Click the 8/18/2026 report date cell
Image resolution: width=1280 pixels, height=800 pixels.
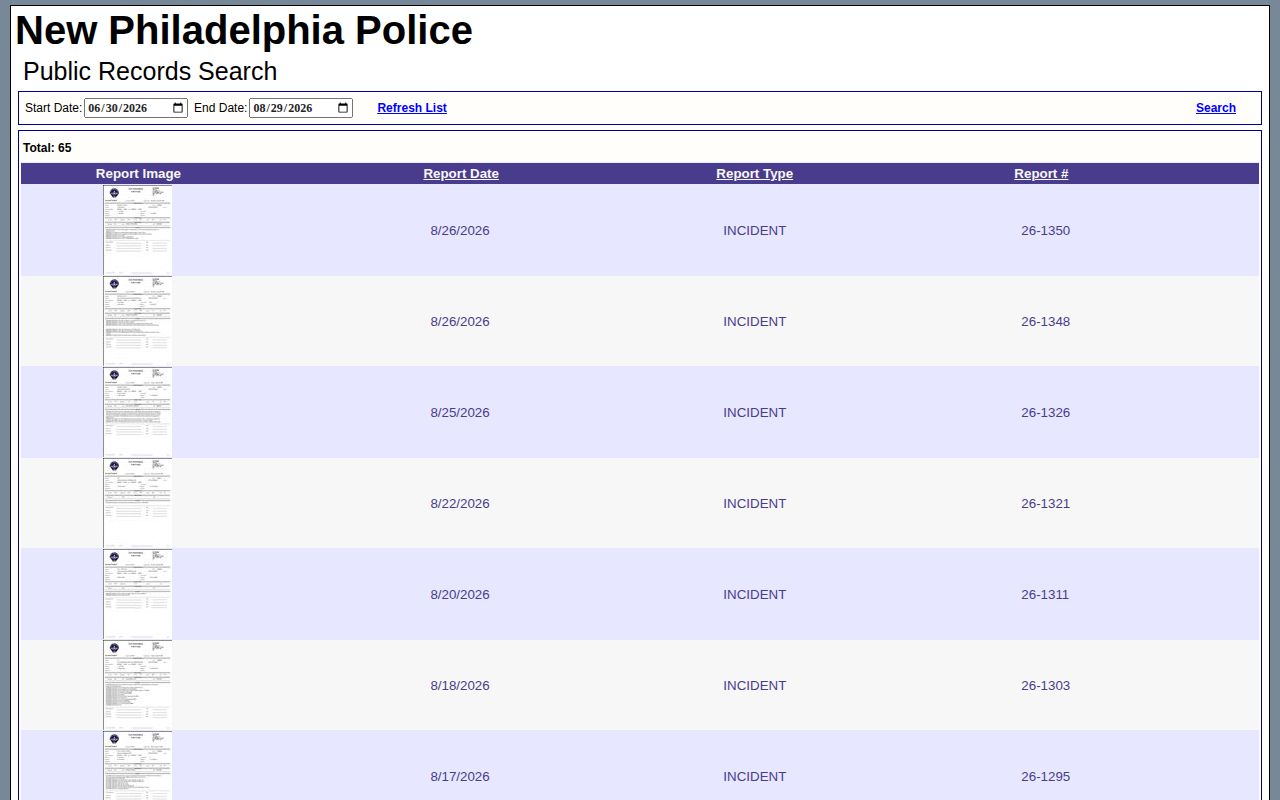tap(460, 686)
